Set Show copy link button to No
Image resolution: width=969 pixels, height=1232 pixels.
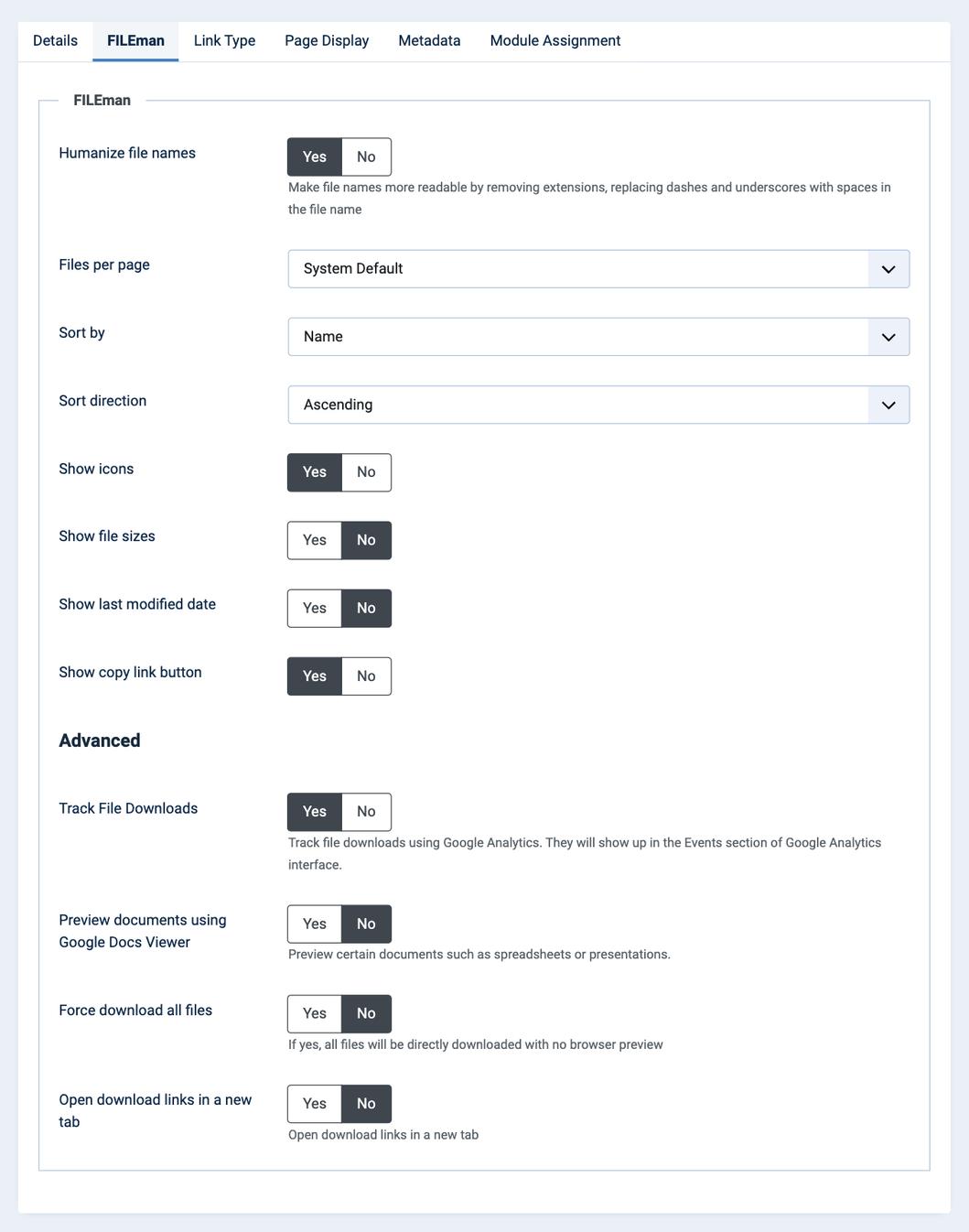click(366, 676)
